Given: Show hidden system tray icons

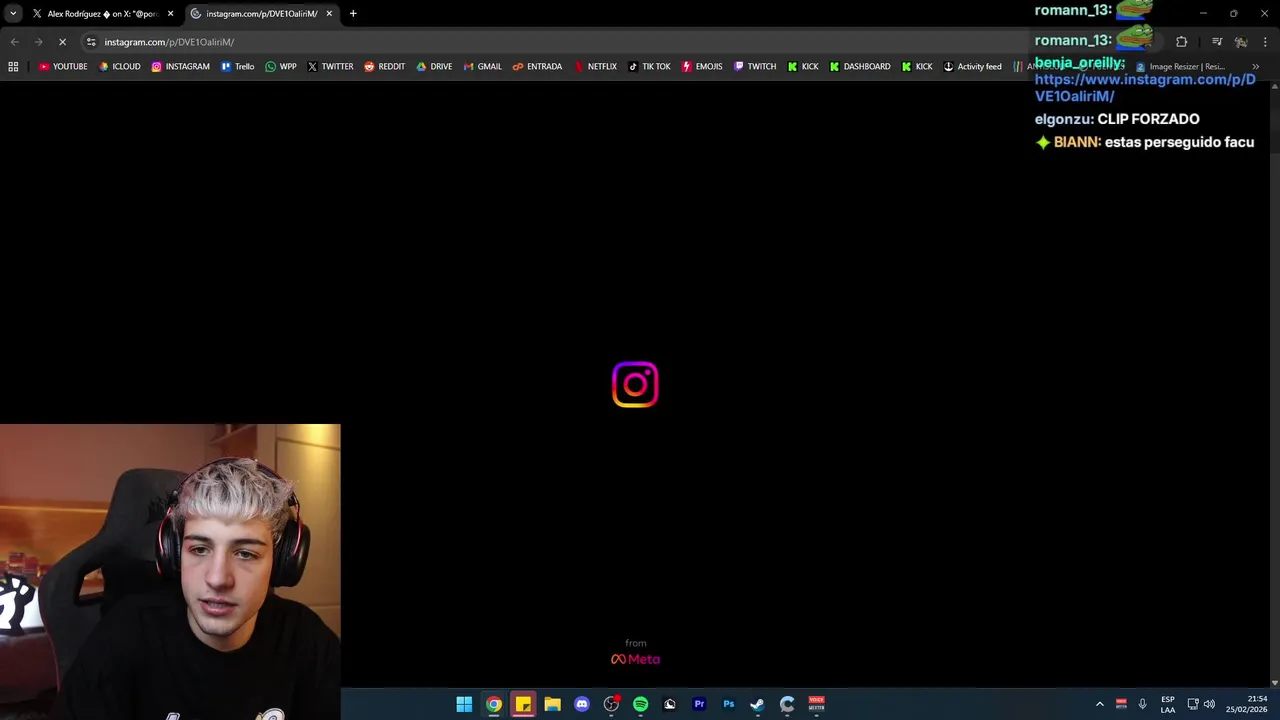Looking at the screenshot, I should (1100, 704).
